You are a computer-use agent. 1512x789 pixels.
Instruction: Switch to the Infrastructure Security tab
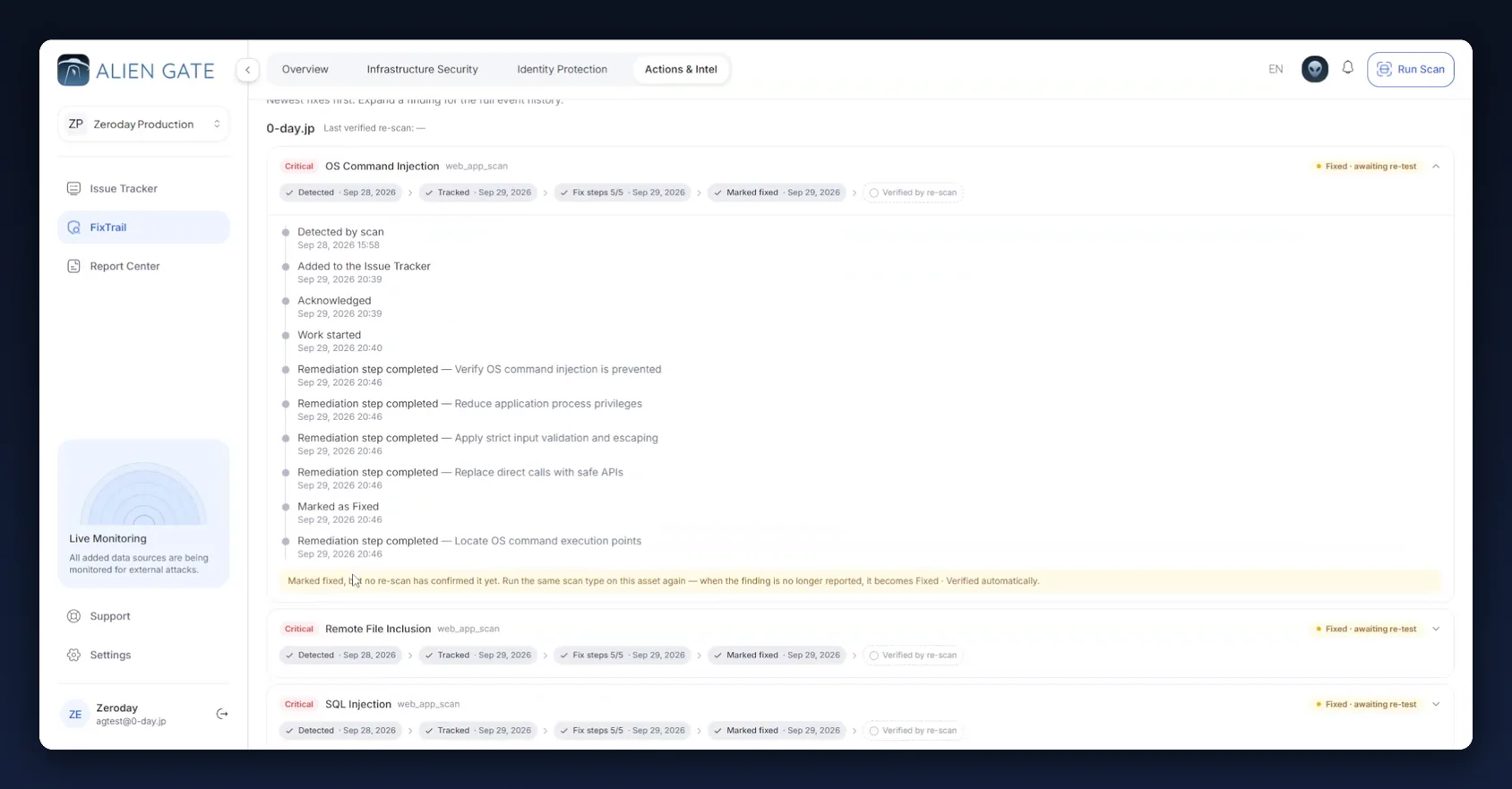coord(422,69)
